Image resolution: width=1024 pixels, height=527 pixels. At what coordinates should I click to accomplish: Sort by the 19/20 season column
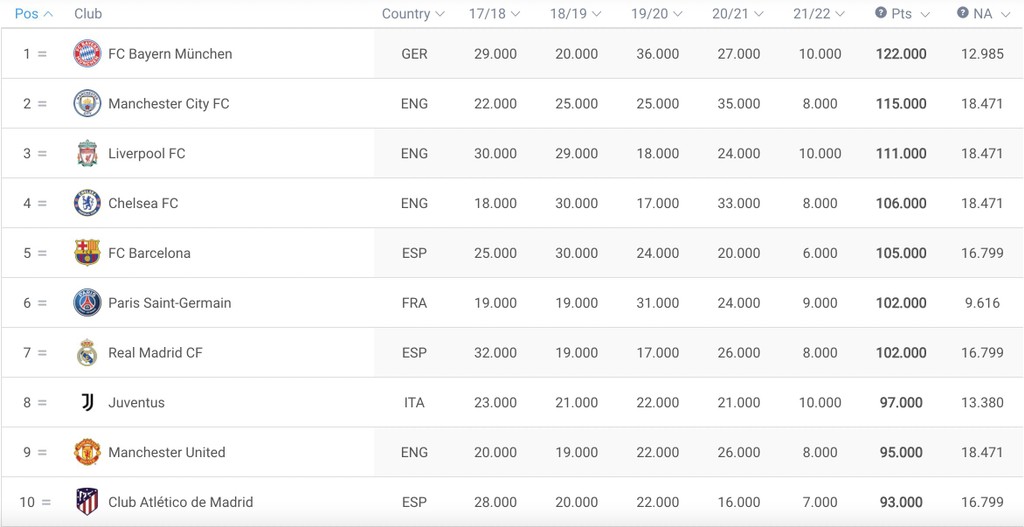[657, 14]
